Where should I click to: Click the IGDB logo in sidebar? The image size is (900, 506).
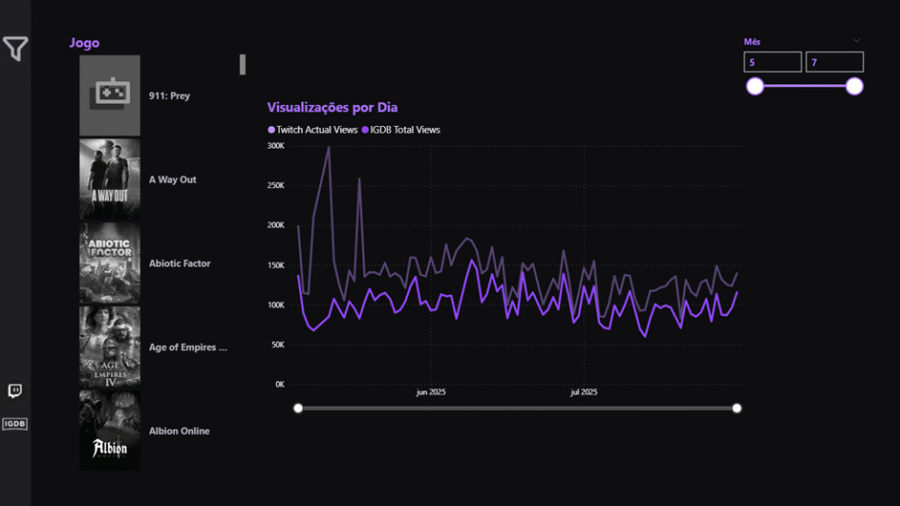(x=14, y=424)
